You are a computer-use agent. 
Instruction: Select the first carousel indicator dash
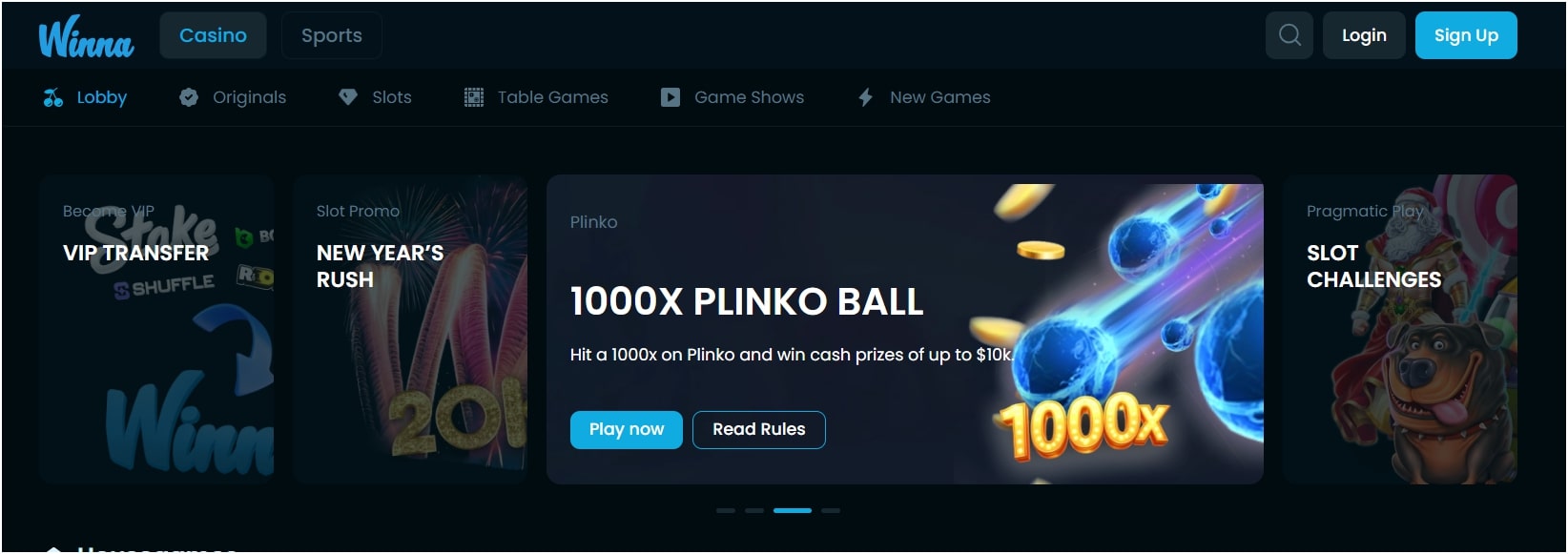[x=726, y=511]
